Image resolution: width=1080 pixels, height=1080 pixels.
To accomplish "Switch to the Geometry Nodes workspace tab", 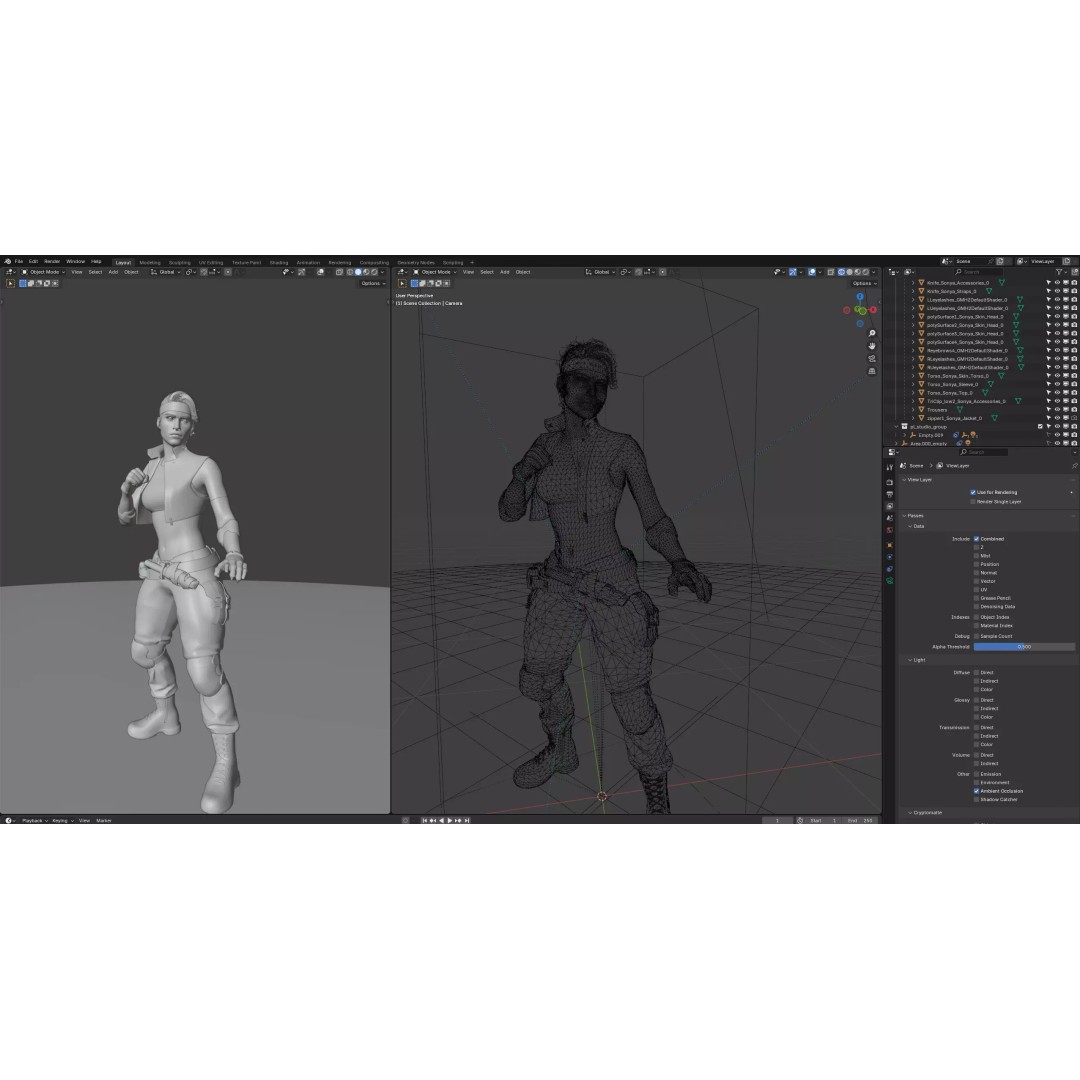I will coord(416,262).
